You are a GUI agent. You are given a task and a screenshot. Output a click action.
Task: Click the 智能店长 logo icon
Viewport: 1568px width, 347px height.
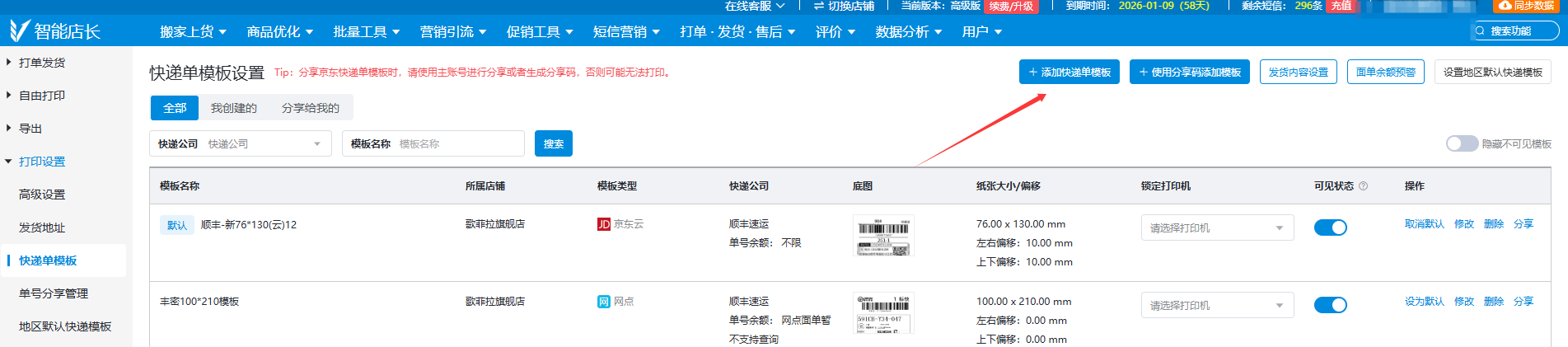pos(19,30)
